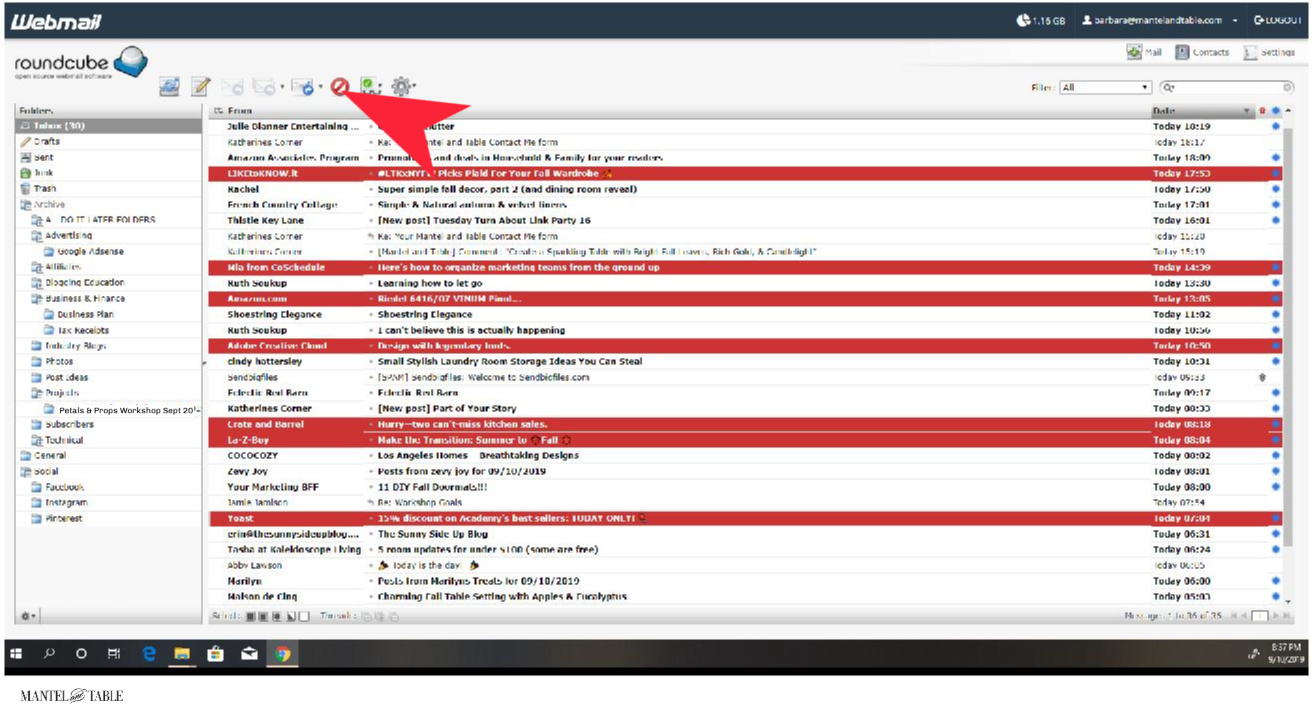Open the Inbox (30) folder
Viewport: 1314px width, 704px height.
108,126
